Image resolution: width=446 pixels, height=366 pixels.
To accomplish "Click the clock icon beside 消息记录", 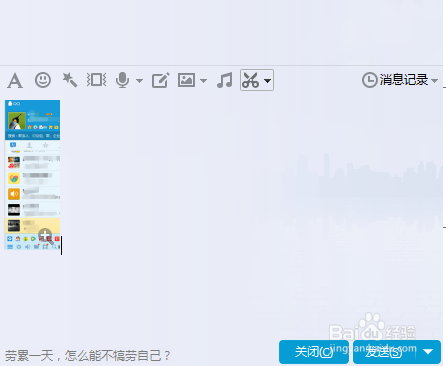I will pos(370,80).
